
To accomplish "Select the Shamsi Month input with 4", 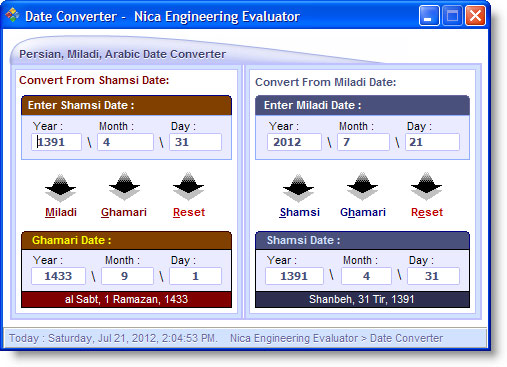I will pyautogui.click(x=125, y=142).
